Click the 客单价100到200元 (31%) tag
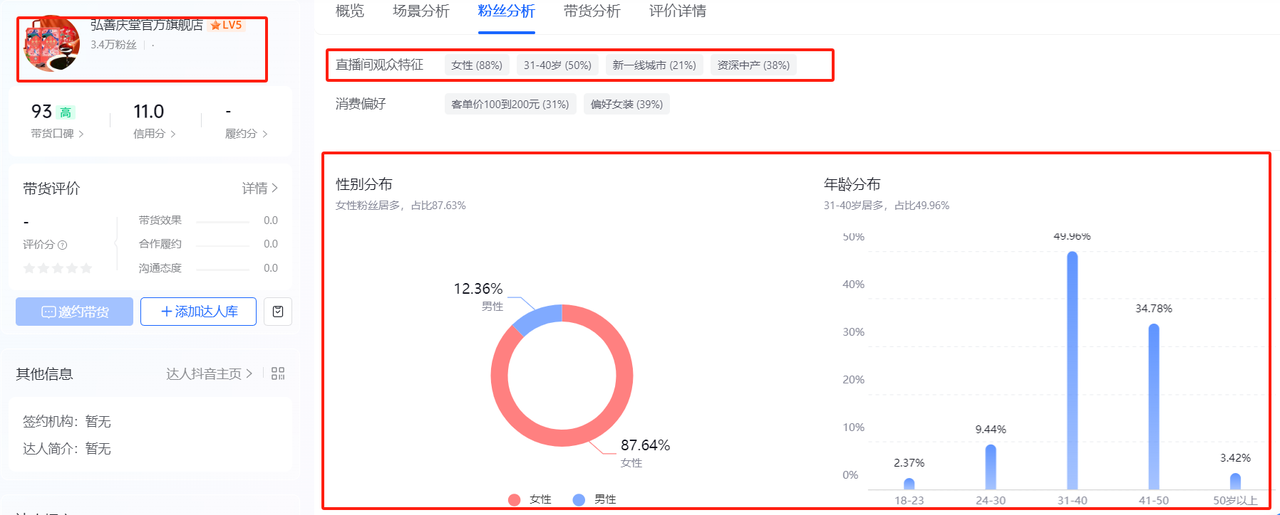The image size is (1280, 515). point(510,104)
